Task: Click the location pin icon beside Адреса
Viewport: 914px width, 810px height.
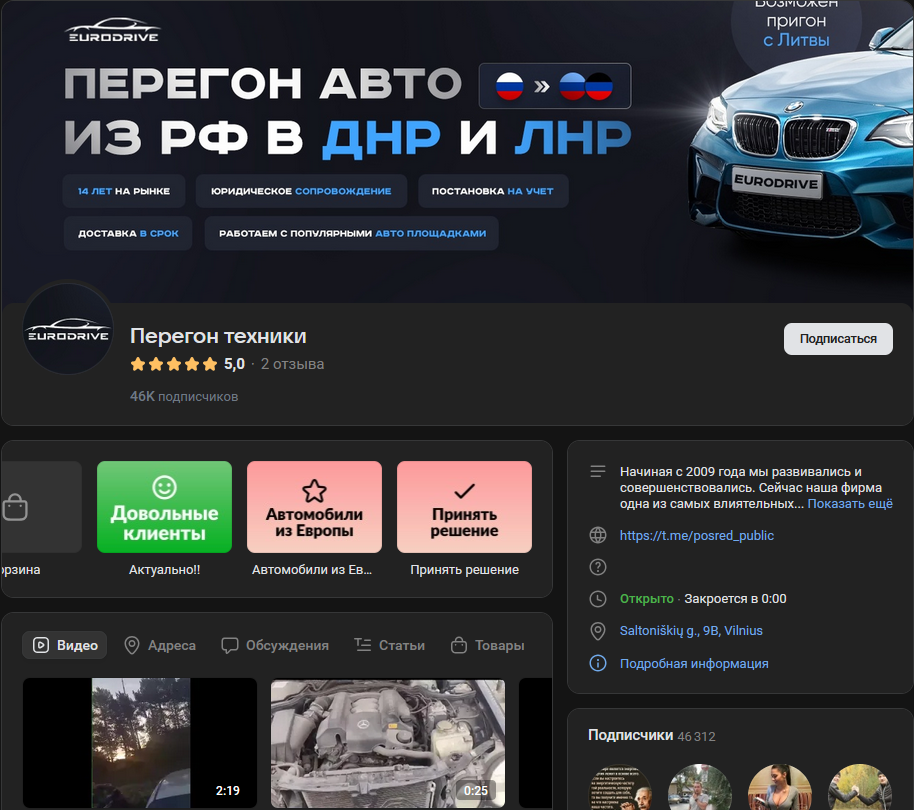Action: tap(132, 645)
